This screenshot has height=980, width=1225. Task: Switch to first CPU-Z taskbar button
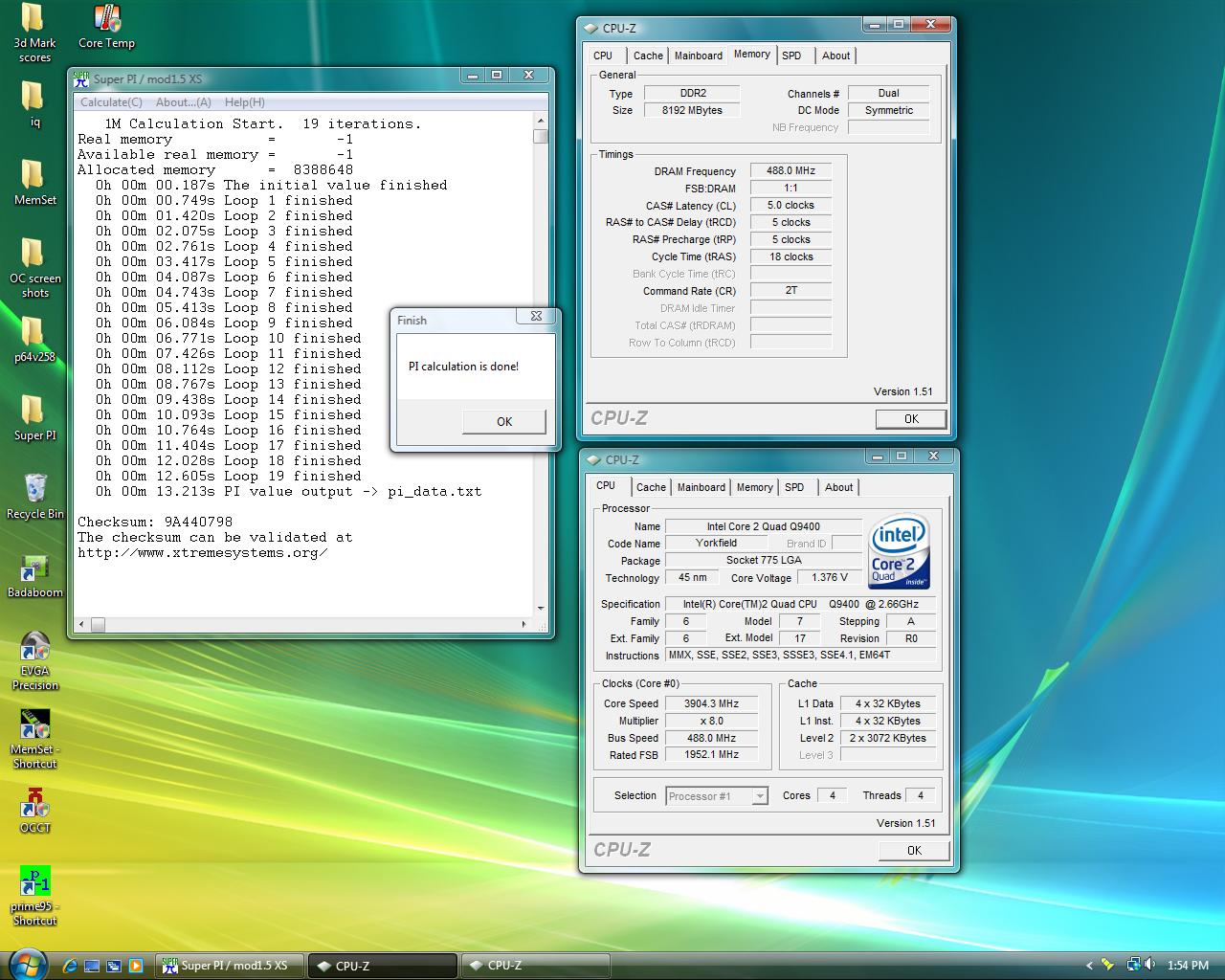[382, 966]
